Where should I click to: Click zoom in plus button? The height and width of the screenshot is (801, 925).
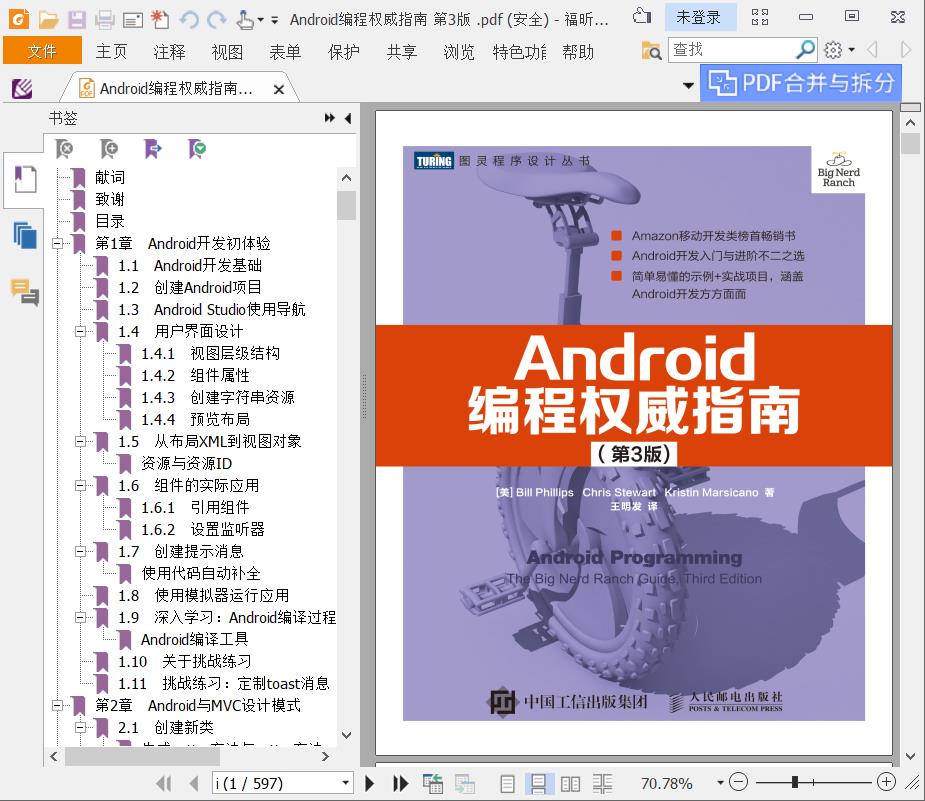[886, 782]
